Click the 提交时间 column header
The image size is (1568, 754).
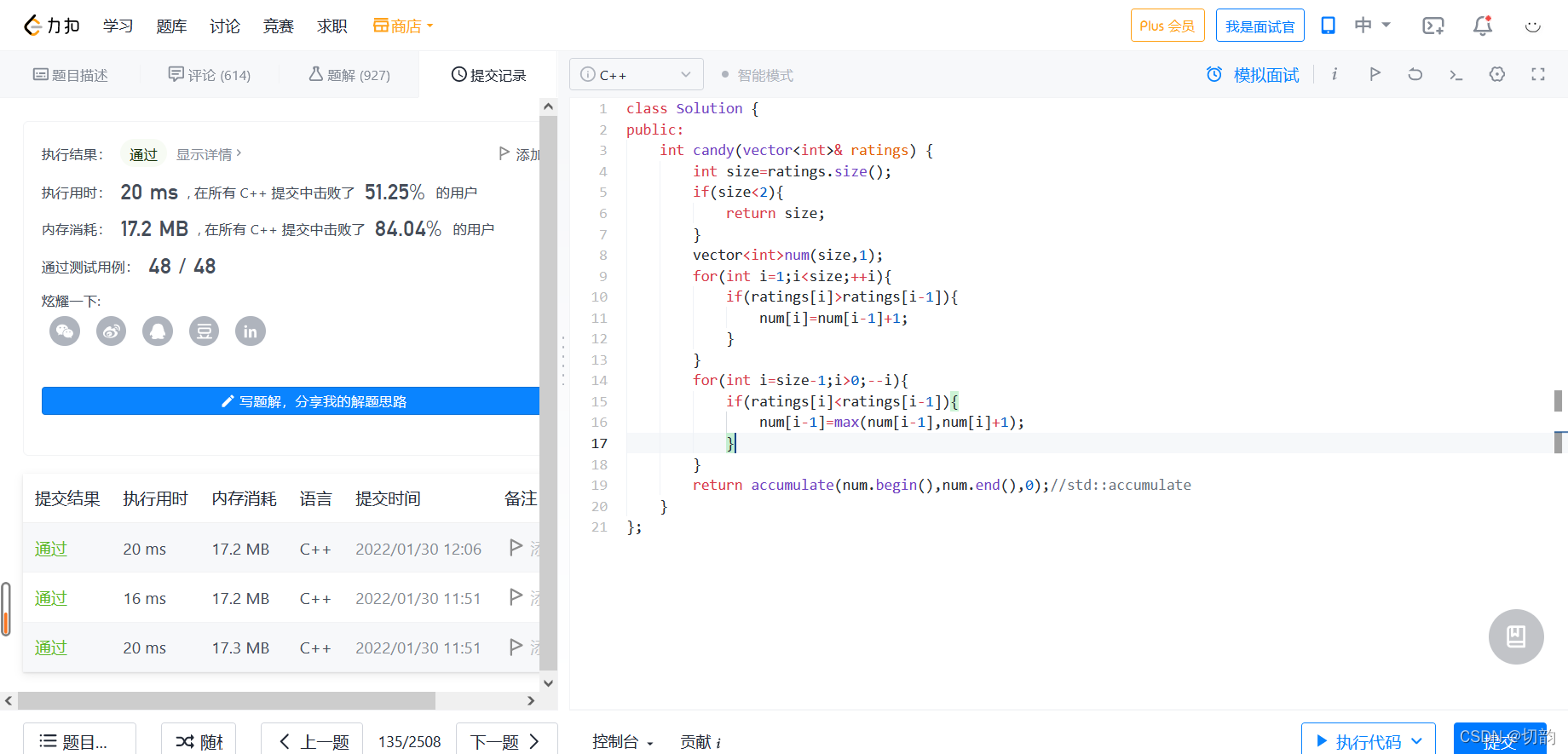388,498
